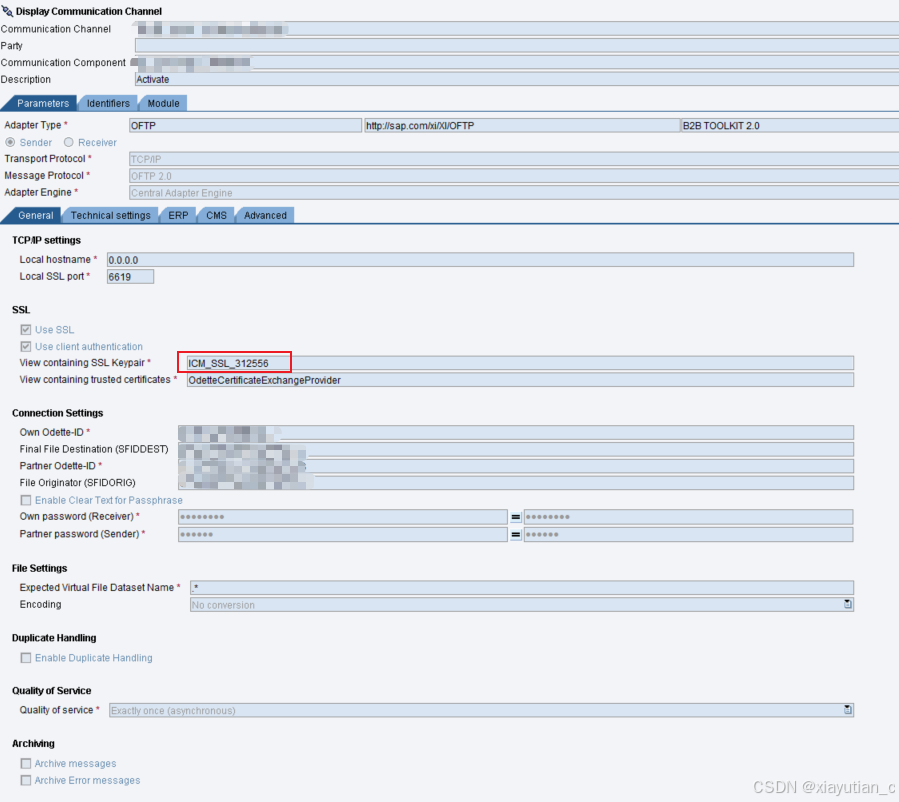Screen dimensions: 899x802
Task: Click the Partner Odette-ID field
Action: (515, 466)
